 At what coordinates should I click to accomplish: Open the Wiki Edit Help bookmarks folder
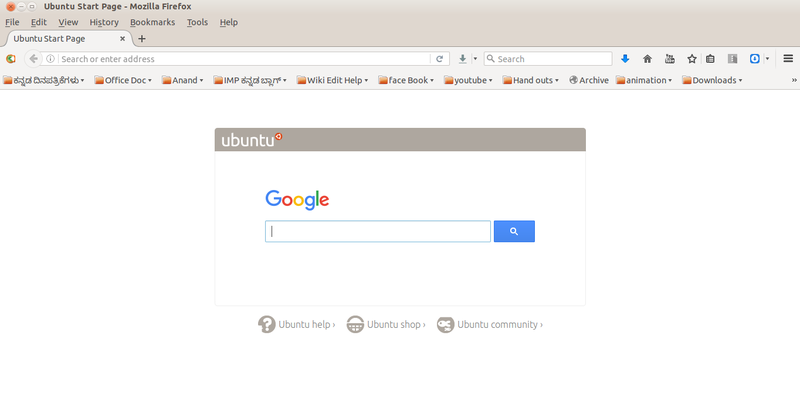point(332,80)
